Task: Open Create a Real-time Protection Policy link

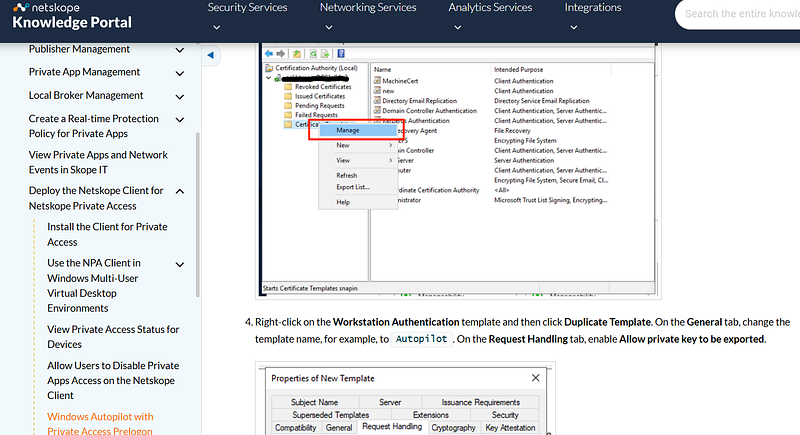Action: [93, 126]
